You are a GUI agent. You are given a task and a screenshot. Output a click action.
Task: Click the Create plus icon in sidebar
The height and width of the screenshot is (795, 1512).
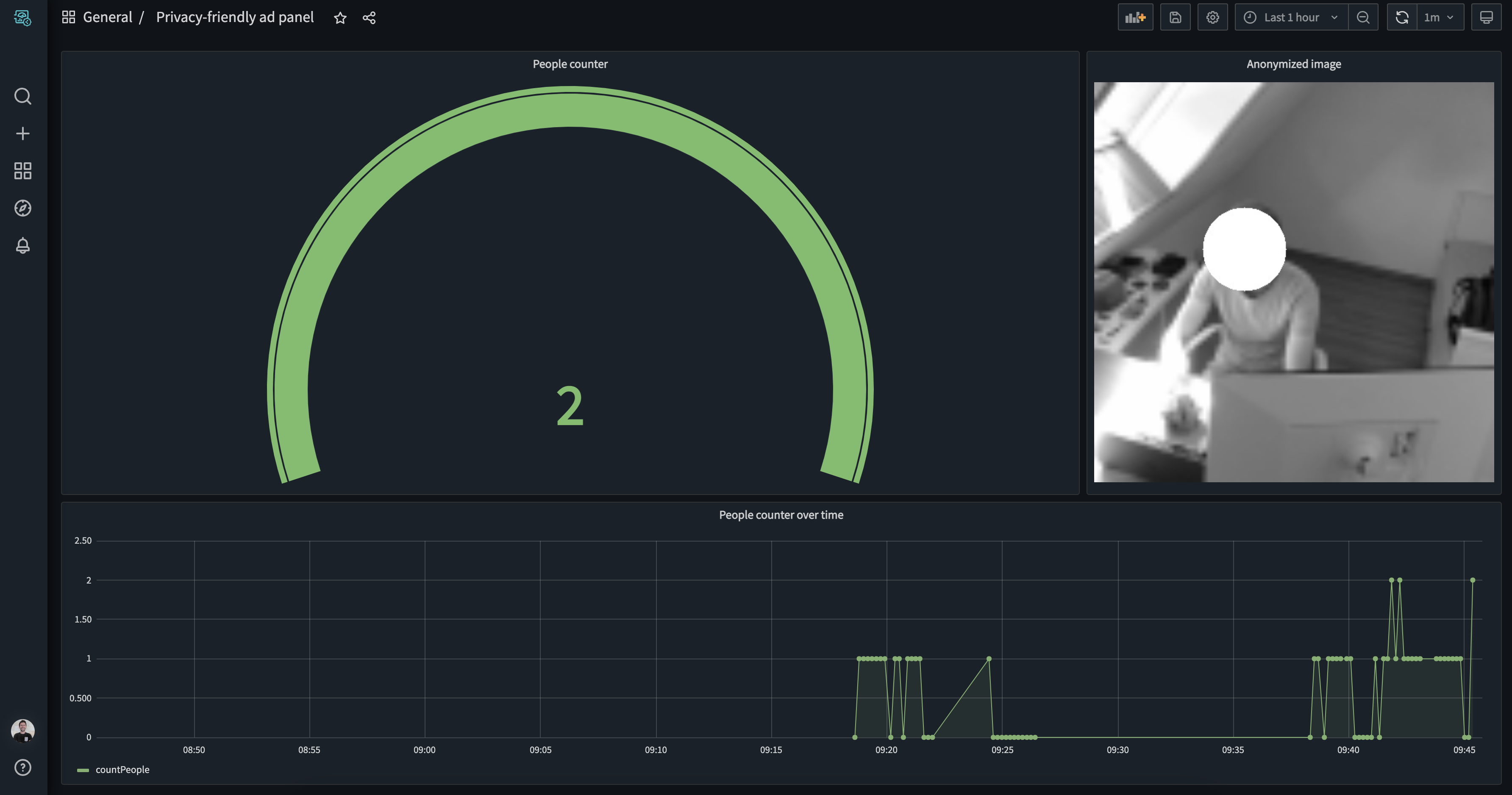coord(22,133)
